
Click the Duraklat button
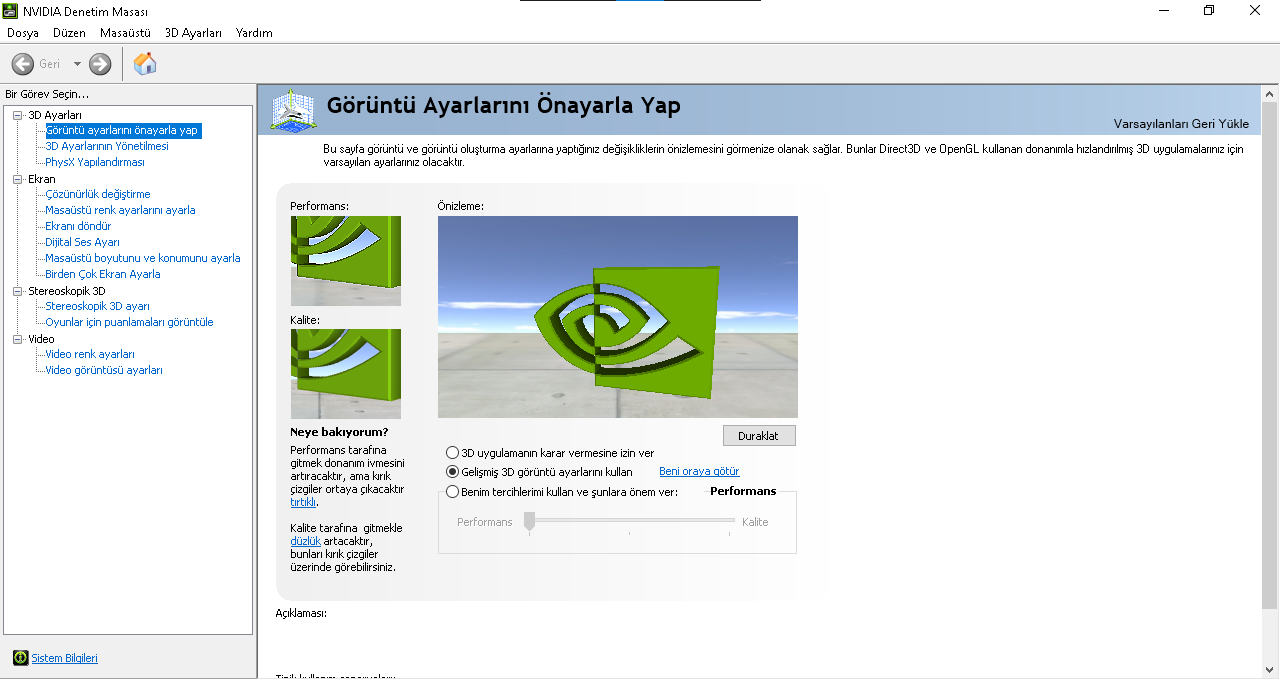click(x=759, y=436)
